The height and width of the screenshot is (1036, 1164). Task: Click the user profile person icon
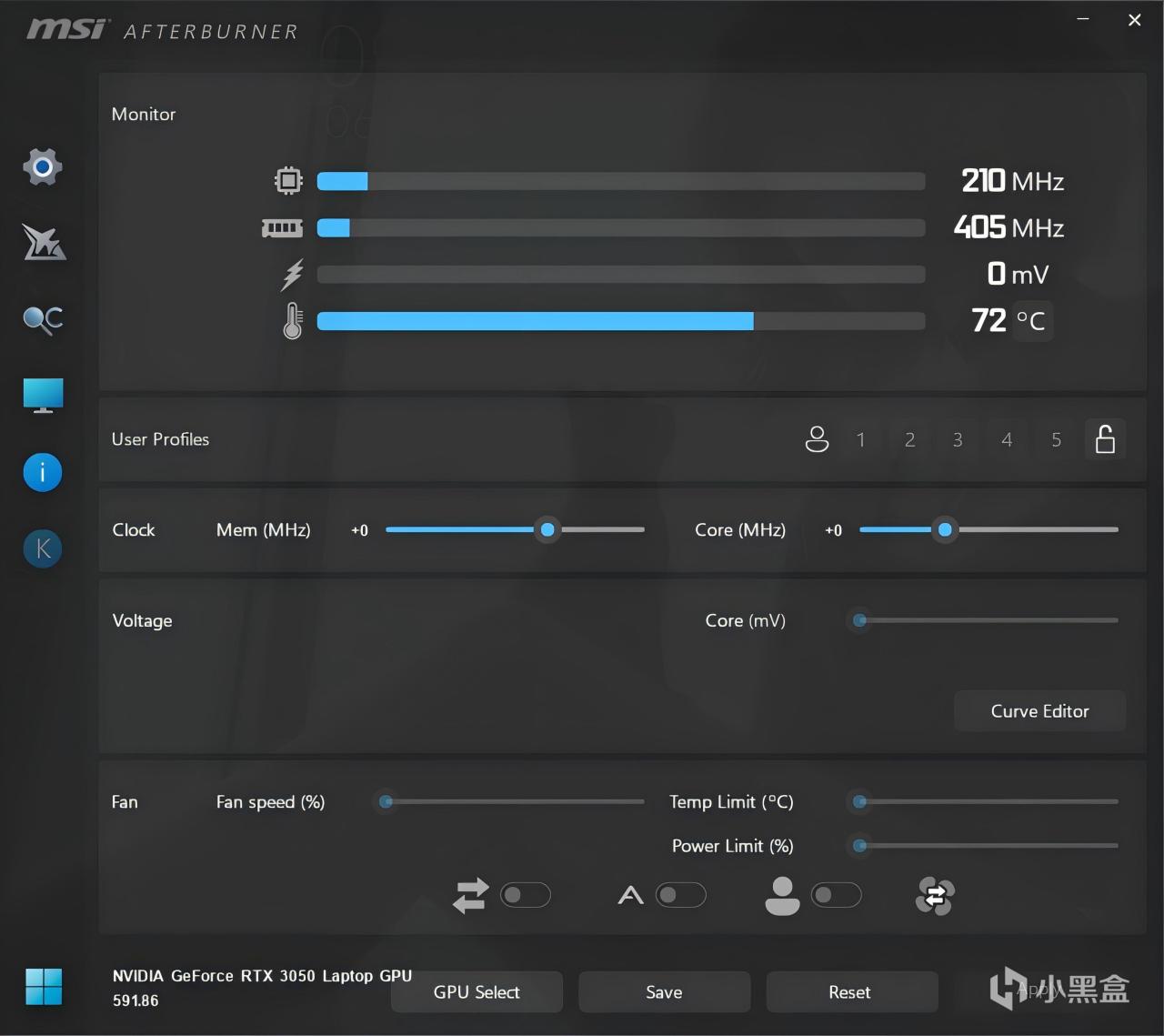pos(817,439)
